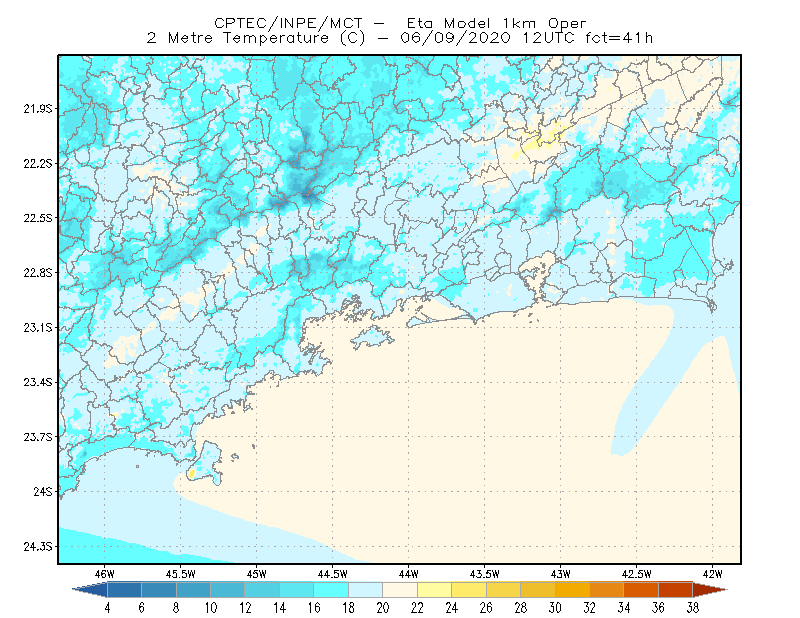Click the 24S latitude axis label

click(x=43, y=492)
